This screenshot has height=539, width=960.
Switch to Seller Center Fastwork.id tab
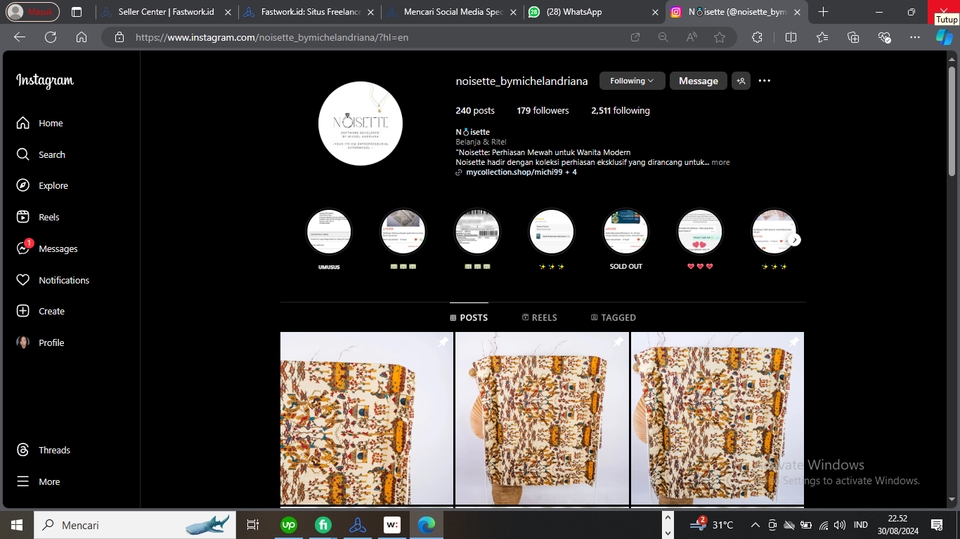click(167, 12)
